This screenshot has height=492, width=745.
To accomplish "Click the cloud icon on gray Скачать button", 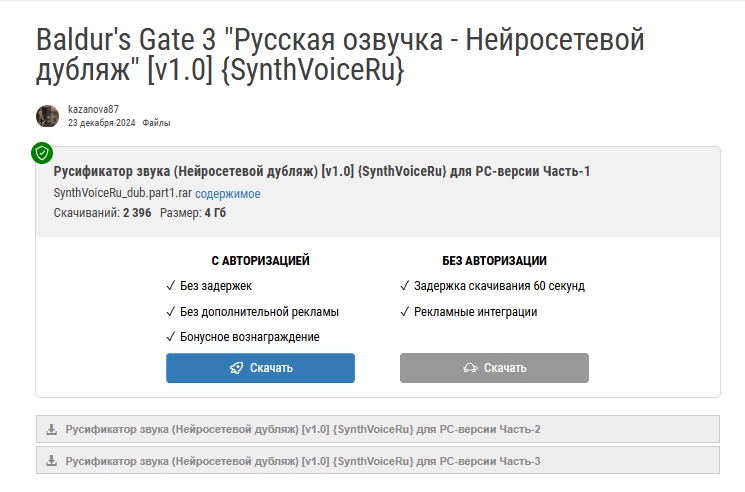I will coord(470,368).
